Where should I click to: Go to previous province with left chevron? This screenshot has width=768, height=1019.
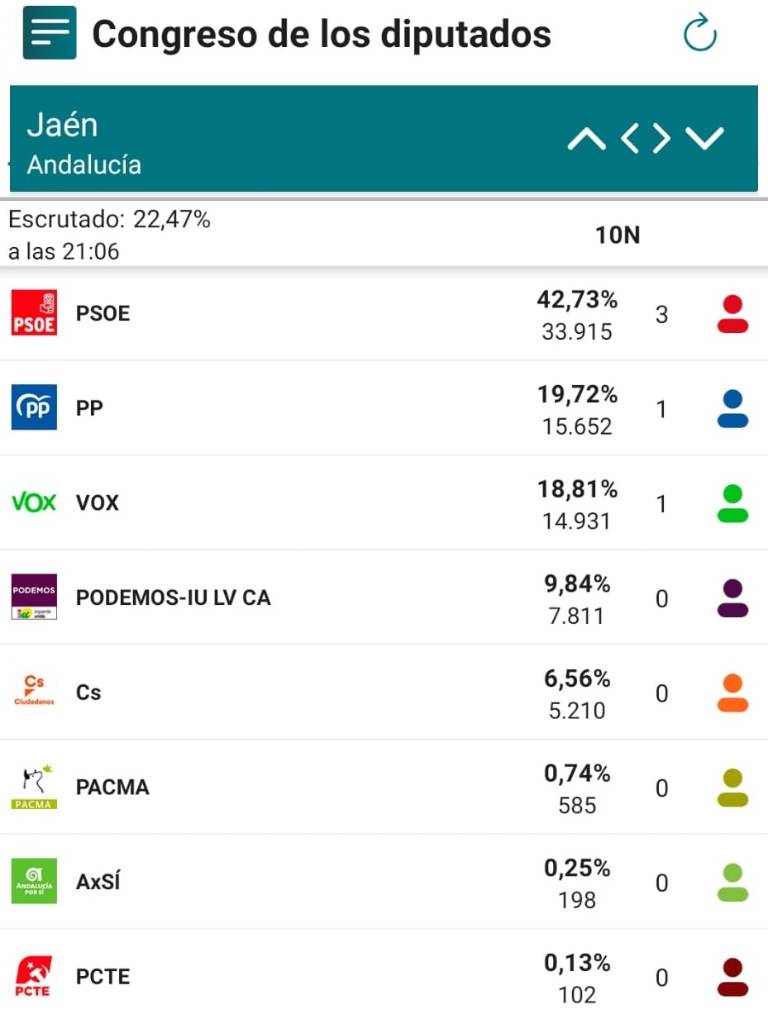(x=630, y=138)
